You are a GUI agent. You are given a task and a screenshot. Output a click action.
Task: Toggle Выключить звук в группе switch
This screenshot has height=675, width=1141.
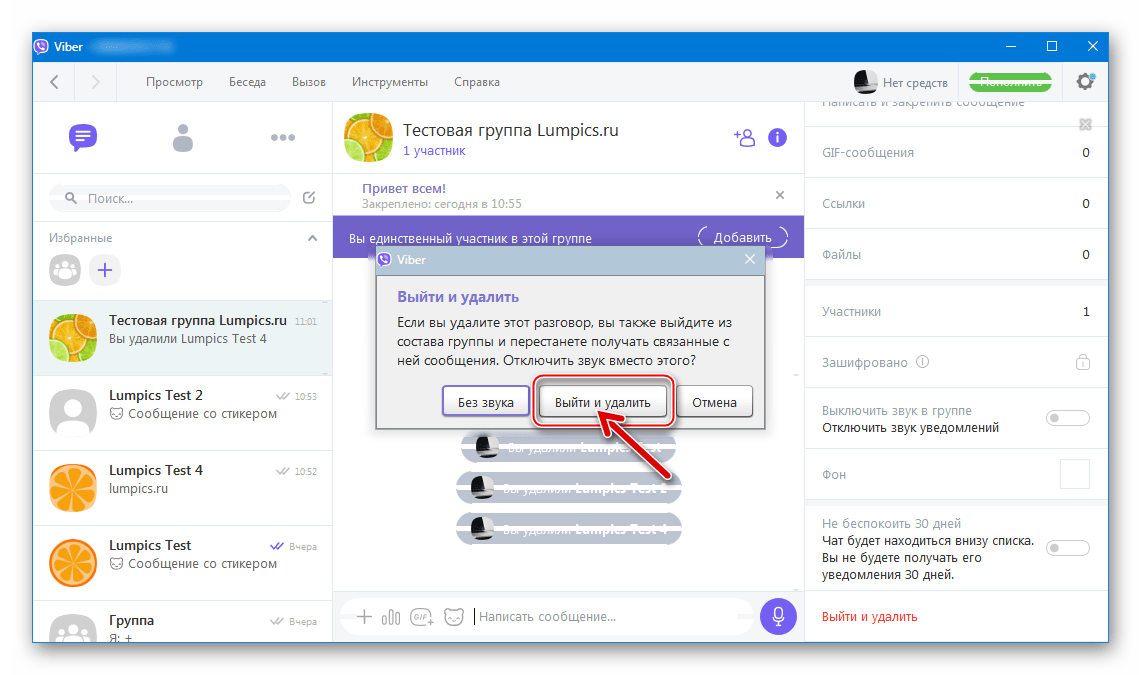click(1068, 418)
